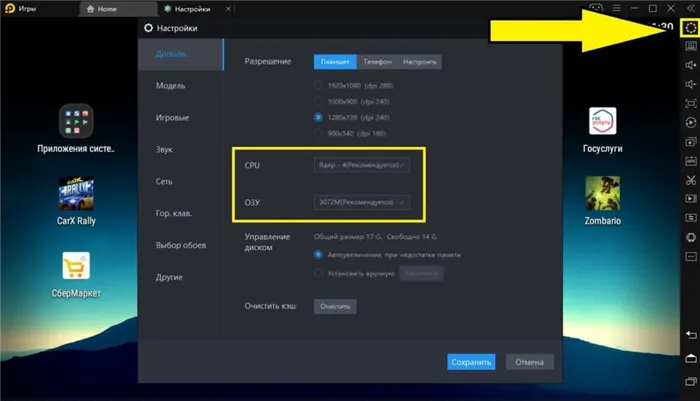Click the Отмена button
700x401 pixels.
click(x=529, y=362)
